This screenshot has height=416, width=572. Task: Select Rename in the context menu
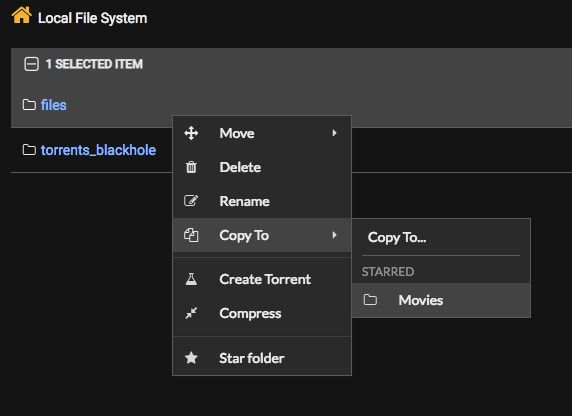[262, 201]
